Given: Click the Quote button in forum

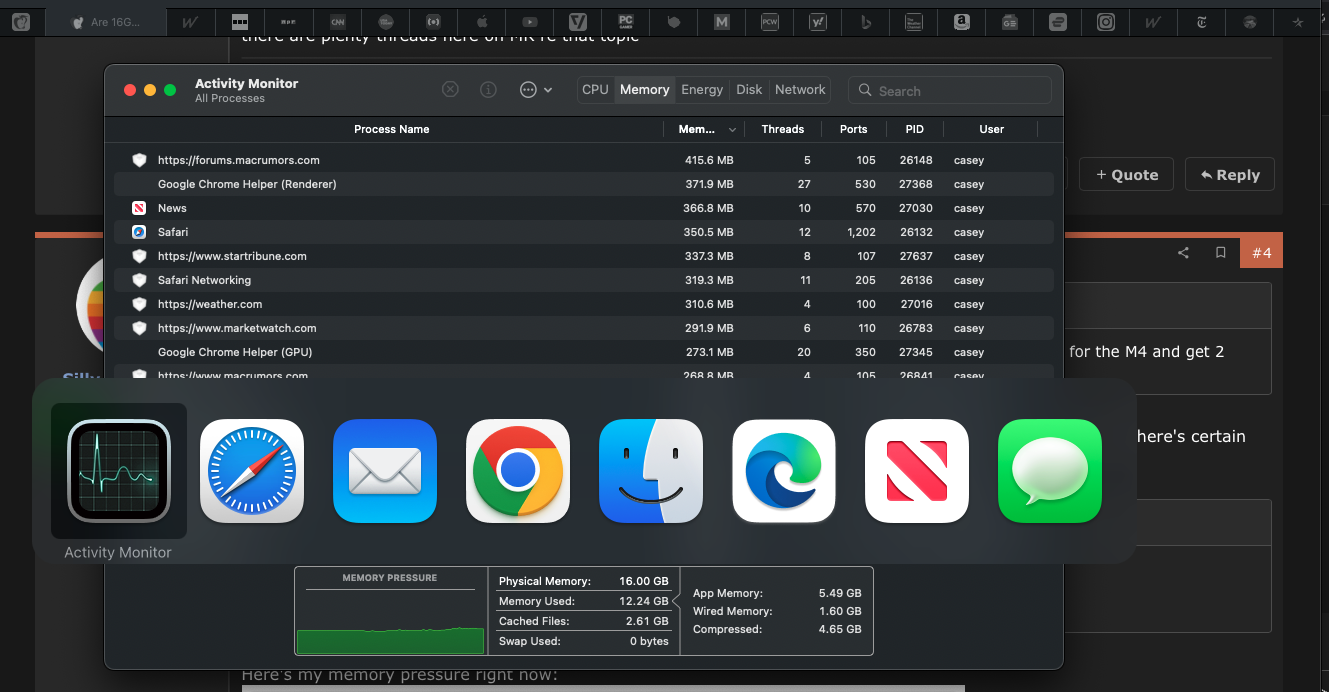Looking at the screenshot, I should [1127, 174].
